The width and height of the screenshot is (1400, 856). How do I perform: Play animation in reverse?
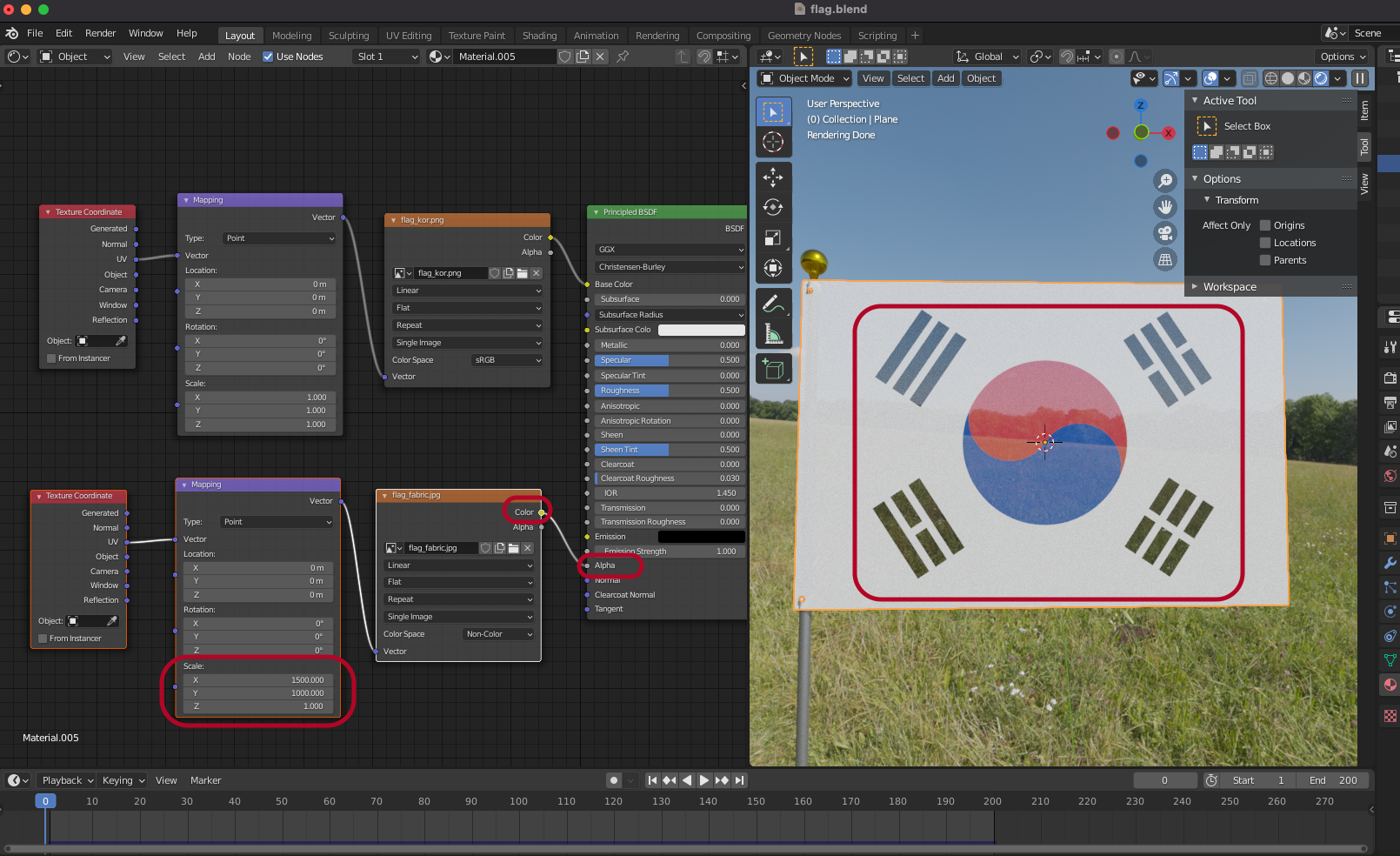click(x=687, y=780)
